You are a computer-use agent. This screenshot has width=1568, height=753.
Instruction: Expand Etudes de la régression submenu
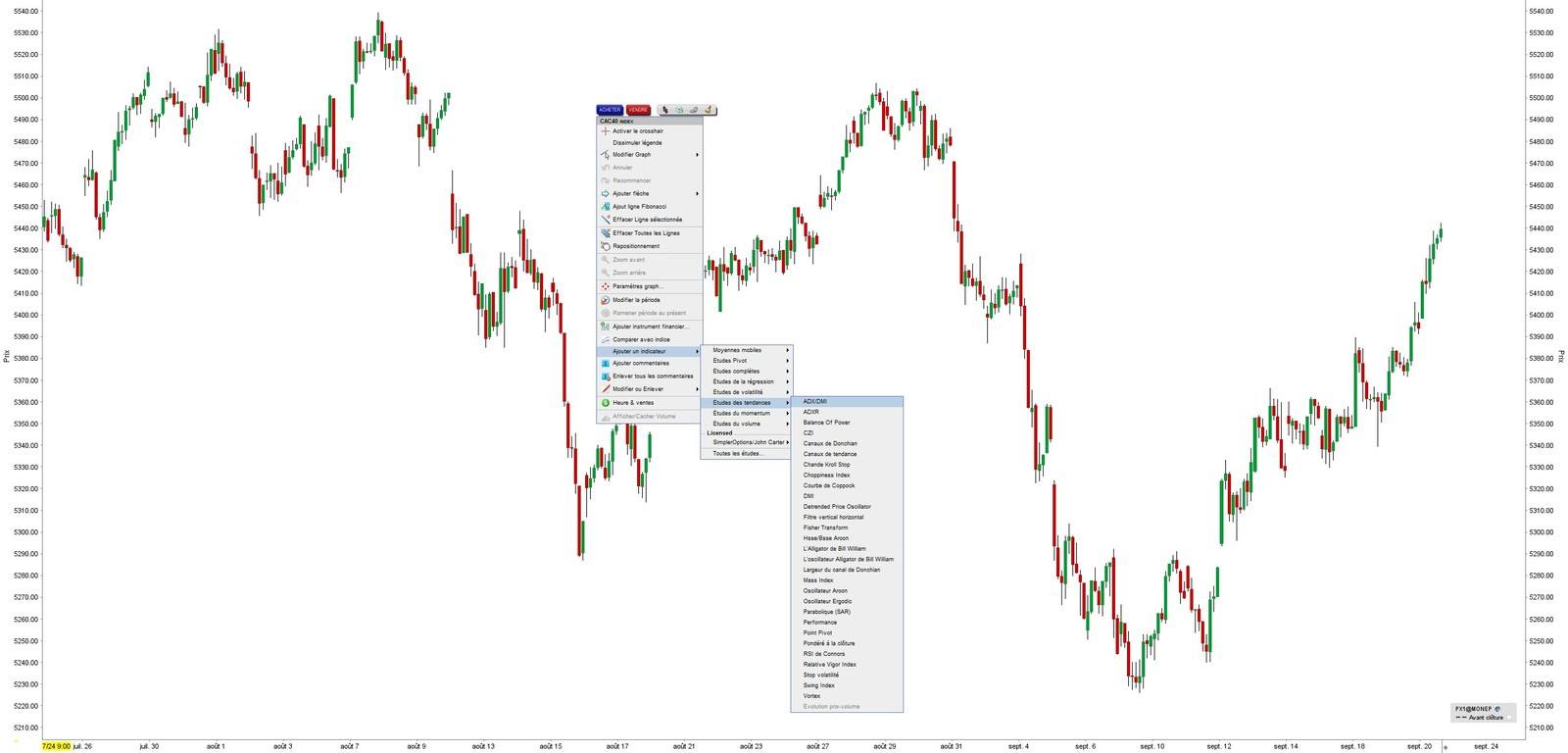(x=746, y=381)
